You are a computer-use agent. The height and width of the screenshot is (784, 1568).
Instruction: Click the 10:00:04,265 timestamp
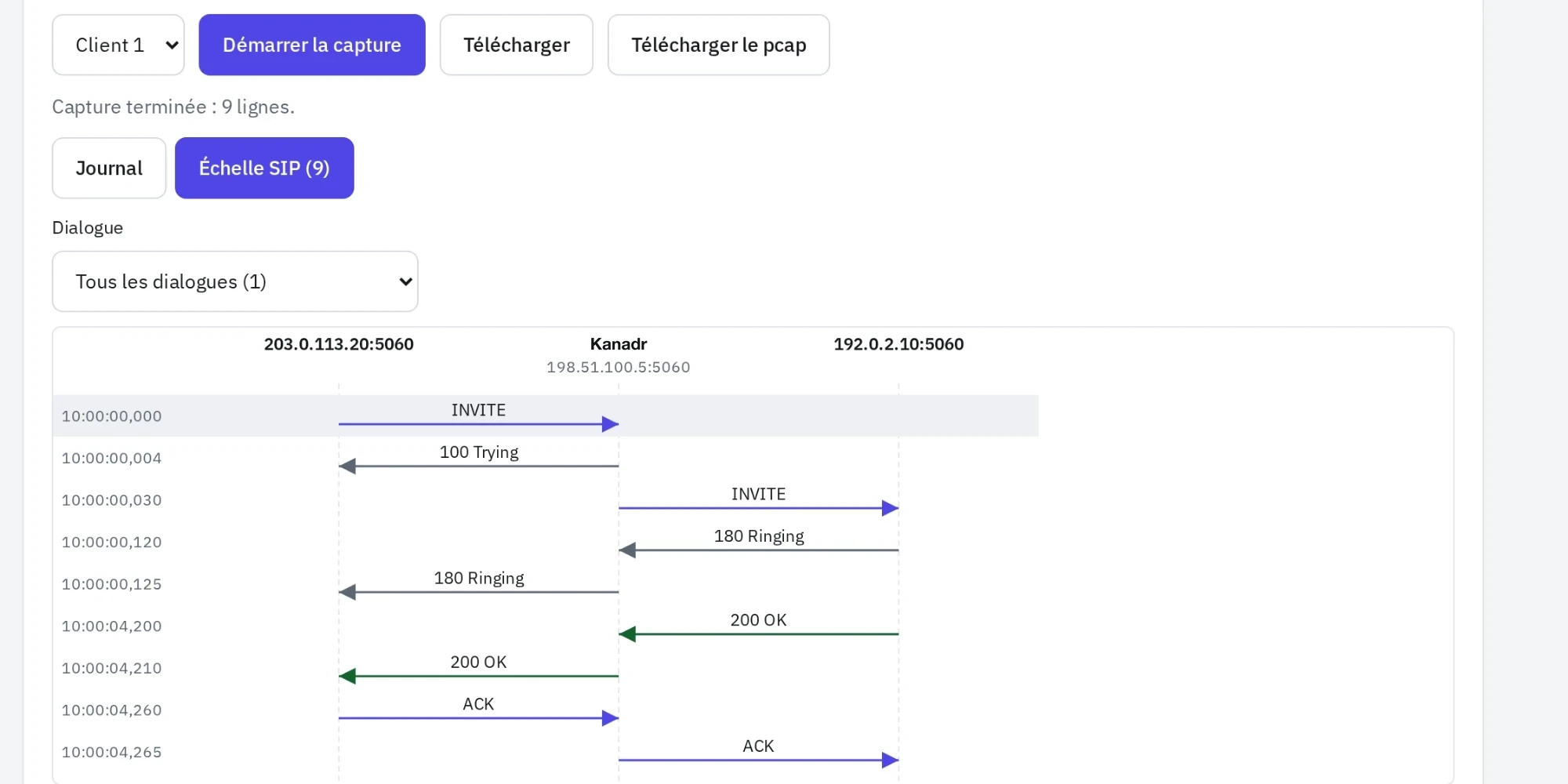point(112,752)
